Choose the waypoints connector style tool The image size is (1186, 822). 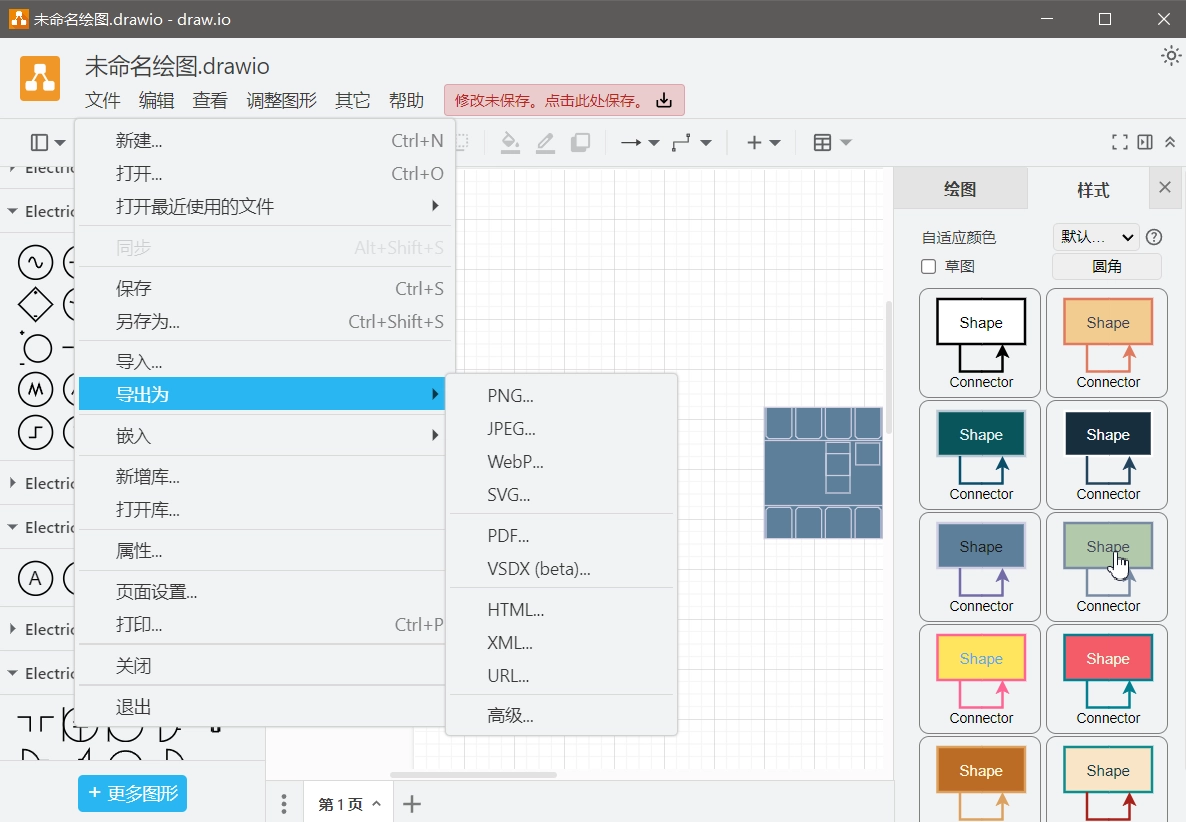681,142
